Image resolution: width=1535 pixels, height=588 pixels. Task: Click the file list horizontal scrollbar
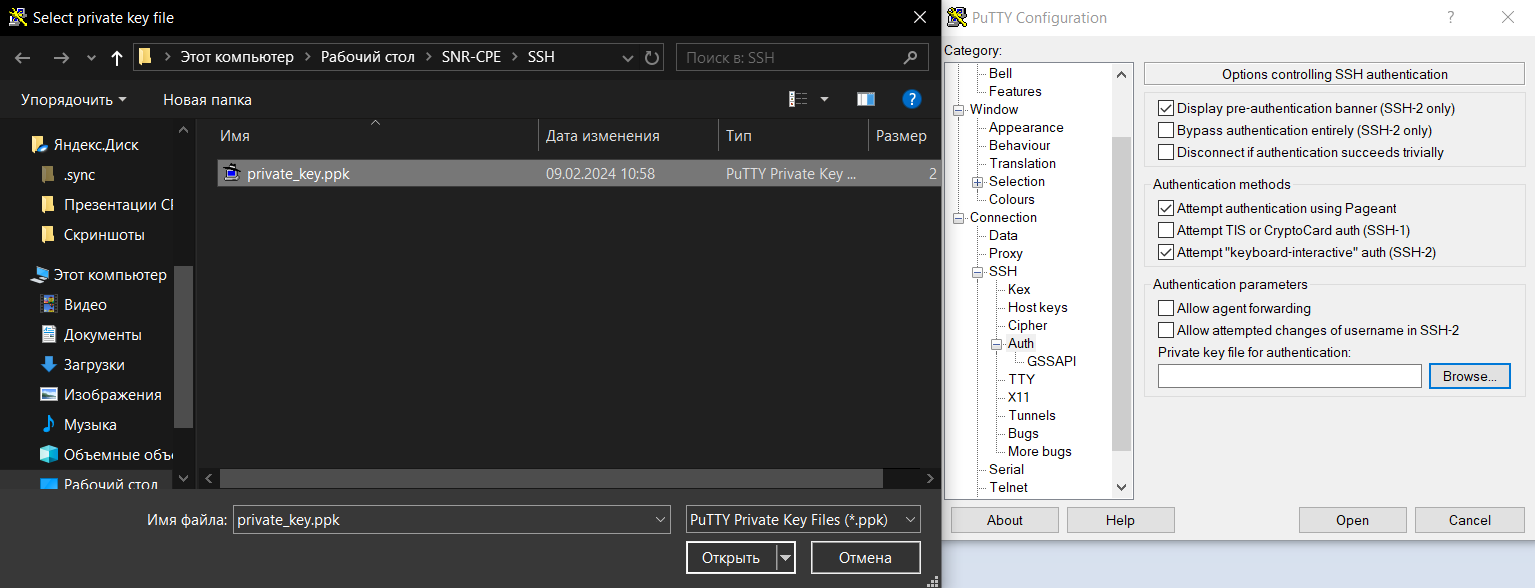tap(560, 479)
